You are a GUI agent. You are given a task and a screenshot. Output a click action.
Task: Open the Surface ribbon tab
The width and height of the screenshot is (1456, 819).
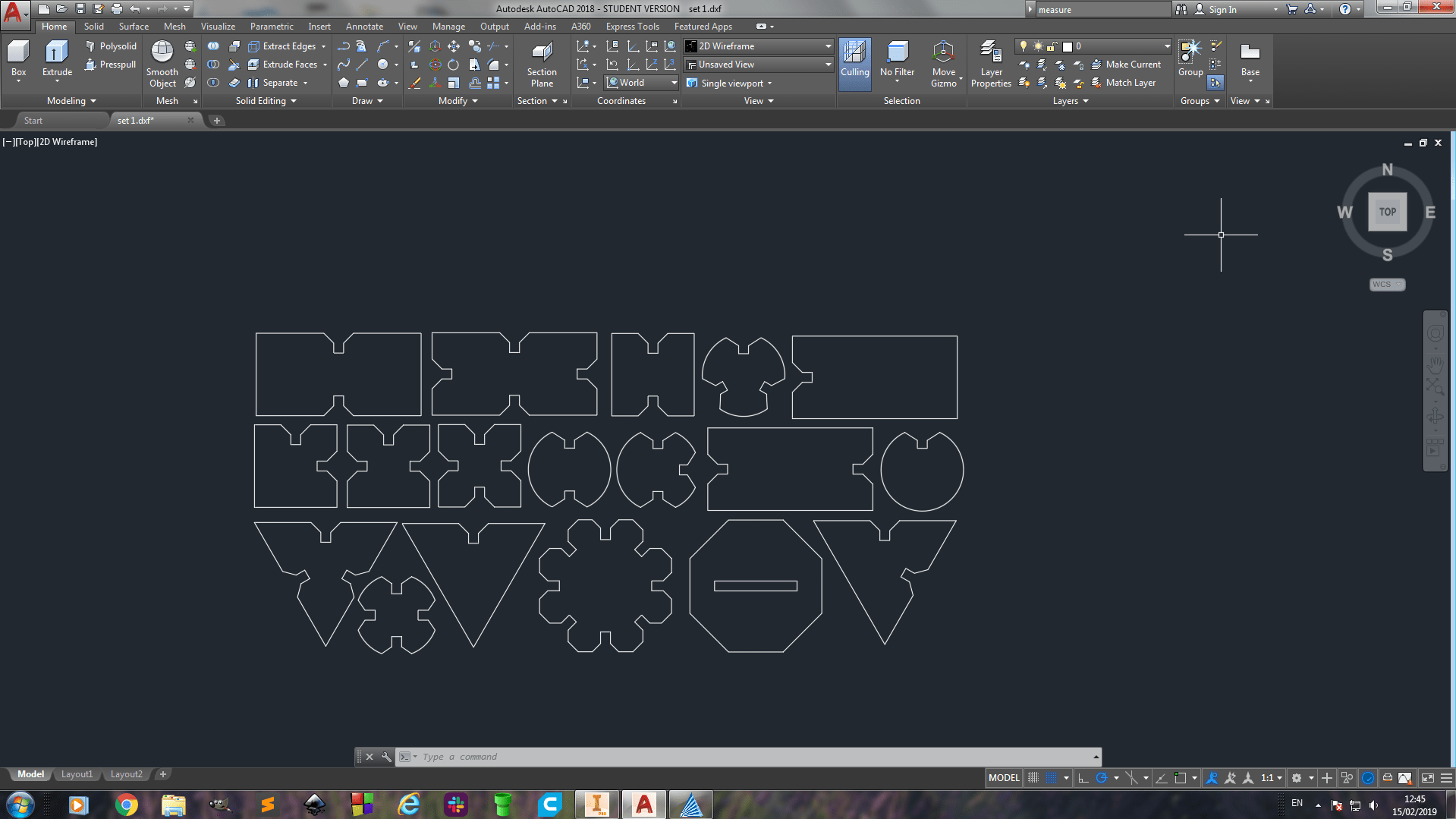click(134, 27)
